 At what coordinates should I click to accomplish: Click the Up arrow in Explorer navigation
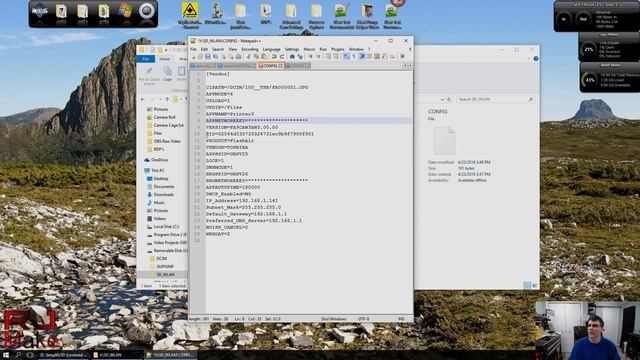tap(167, 99)
